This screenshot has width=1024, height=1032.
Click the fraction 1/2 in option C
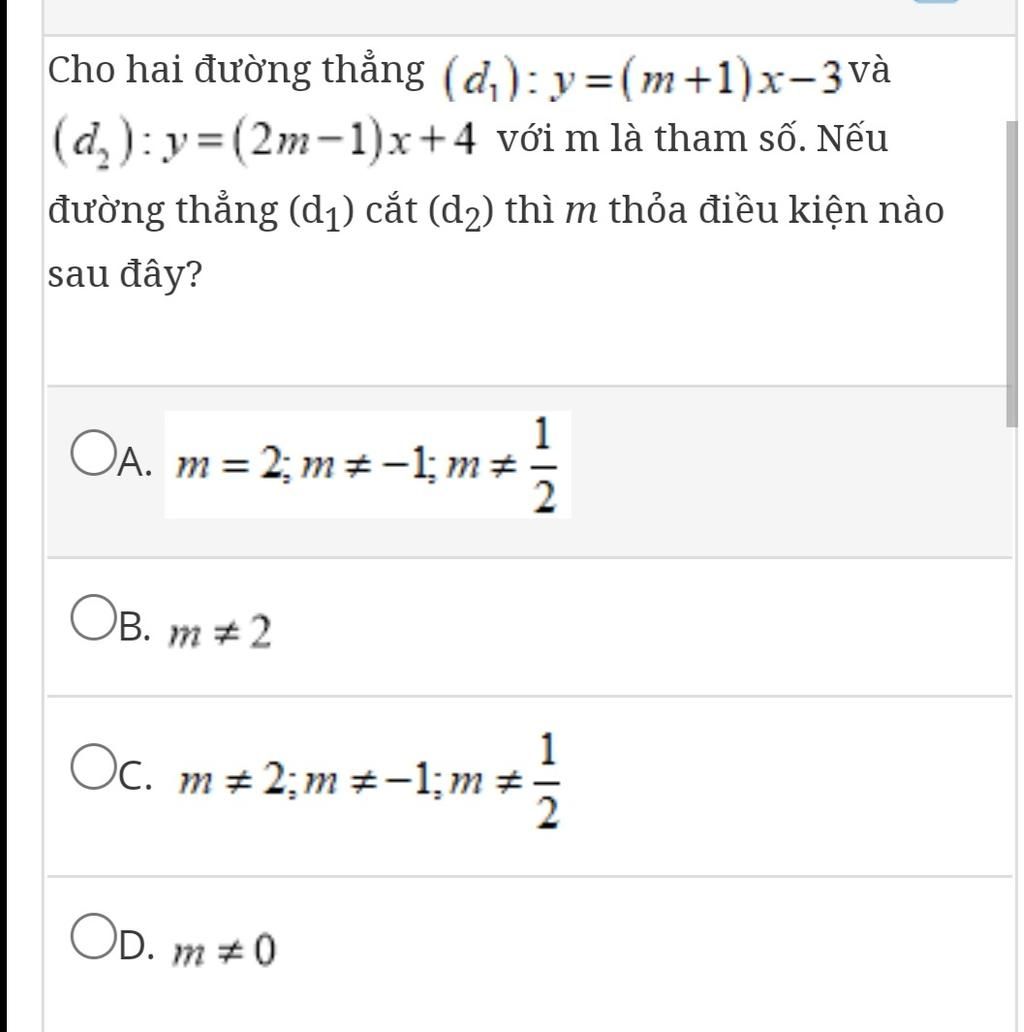546,781
